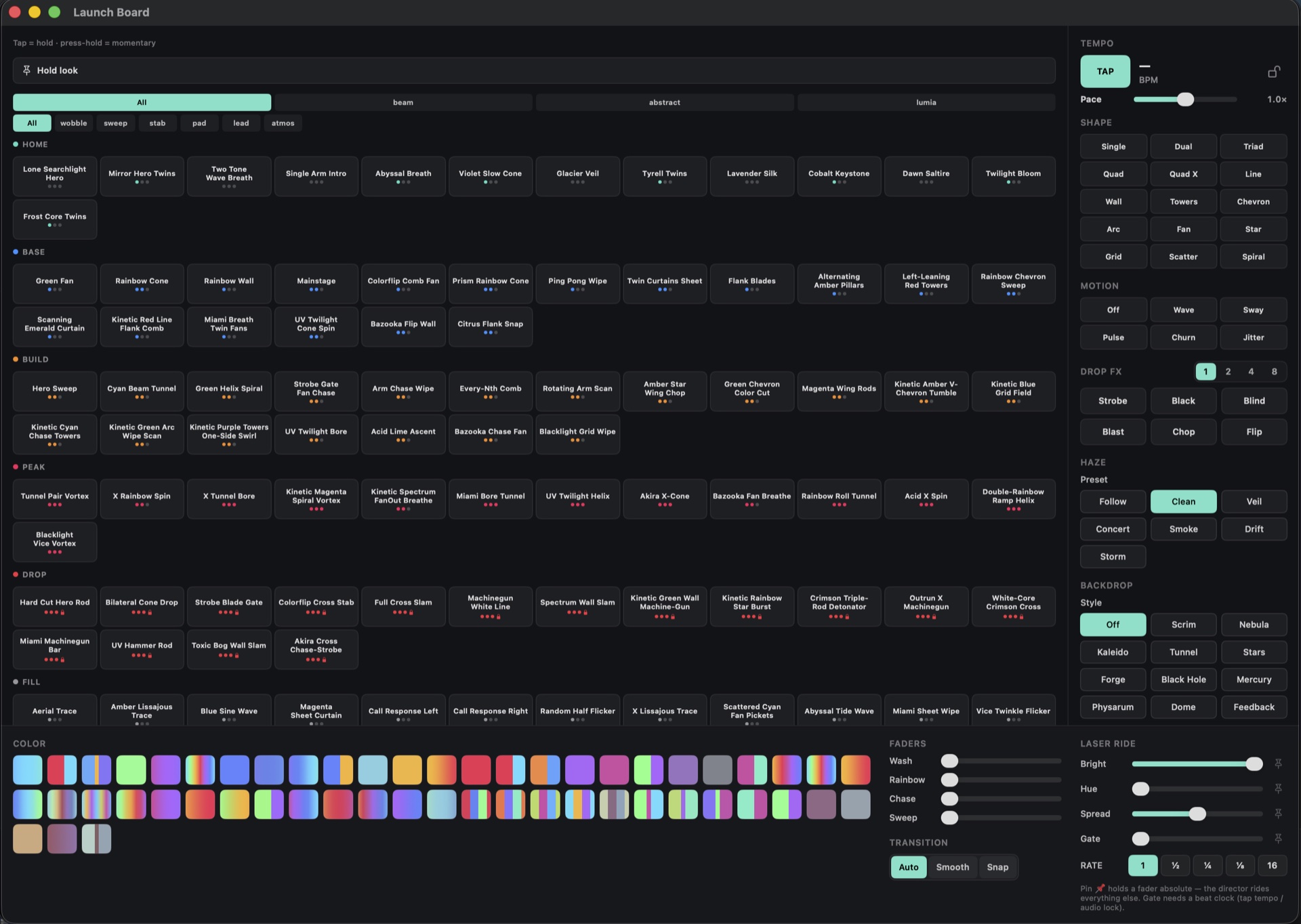1301x924 pixels.
Task: Filter cues by the sweep tag
Action: pos(115,123)
